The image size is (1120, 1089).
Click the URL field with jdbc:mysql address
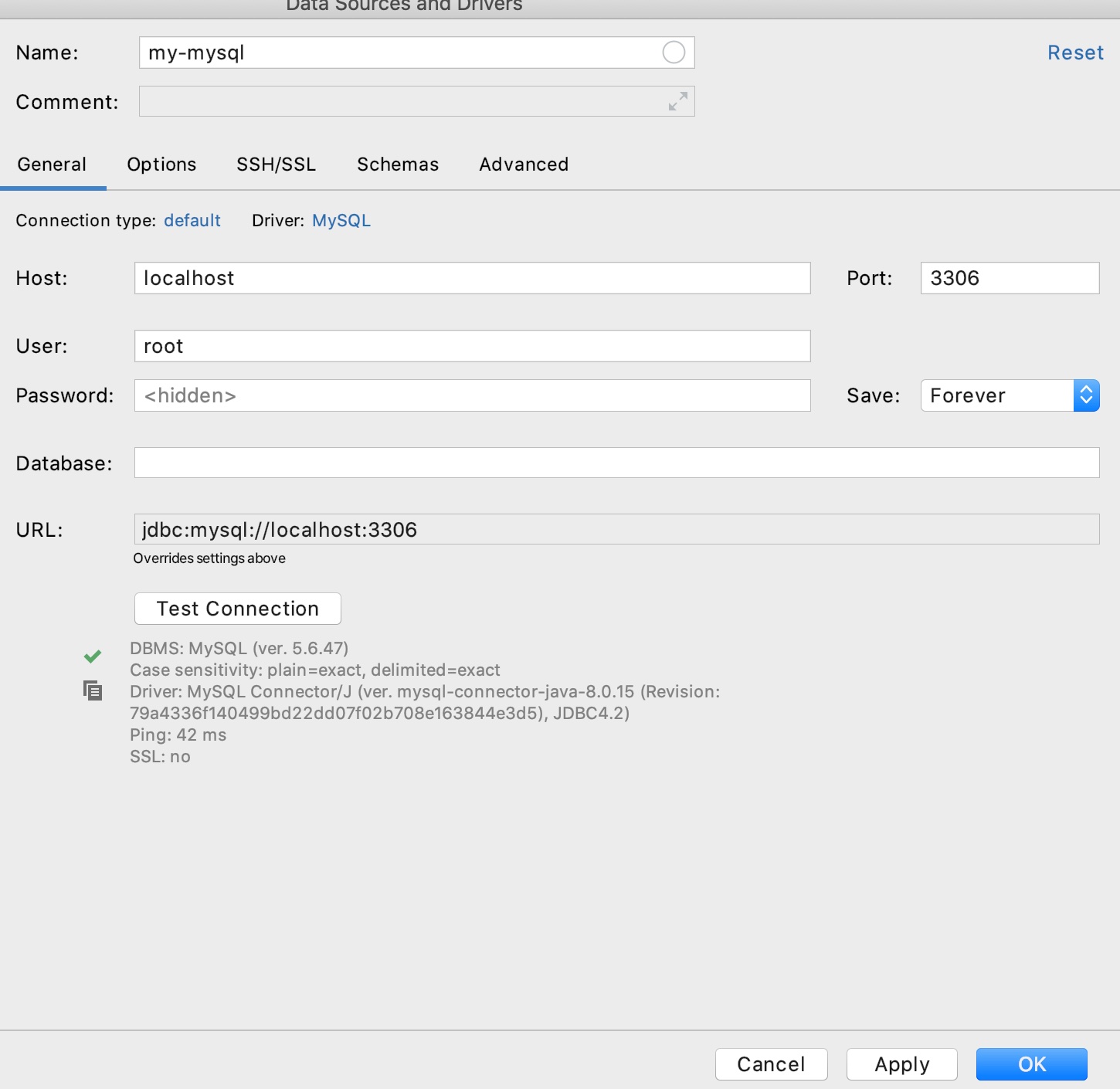click(x=616, y=529)
